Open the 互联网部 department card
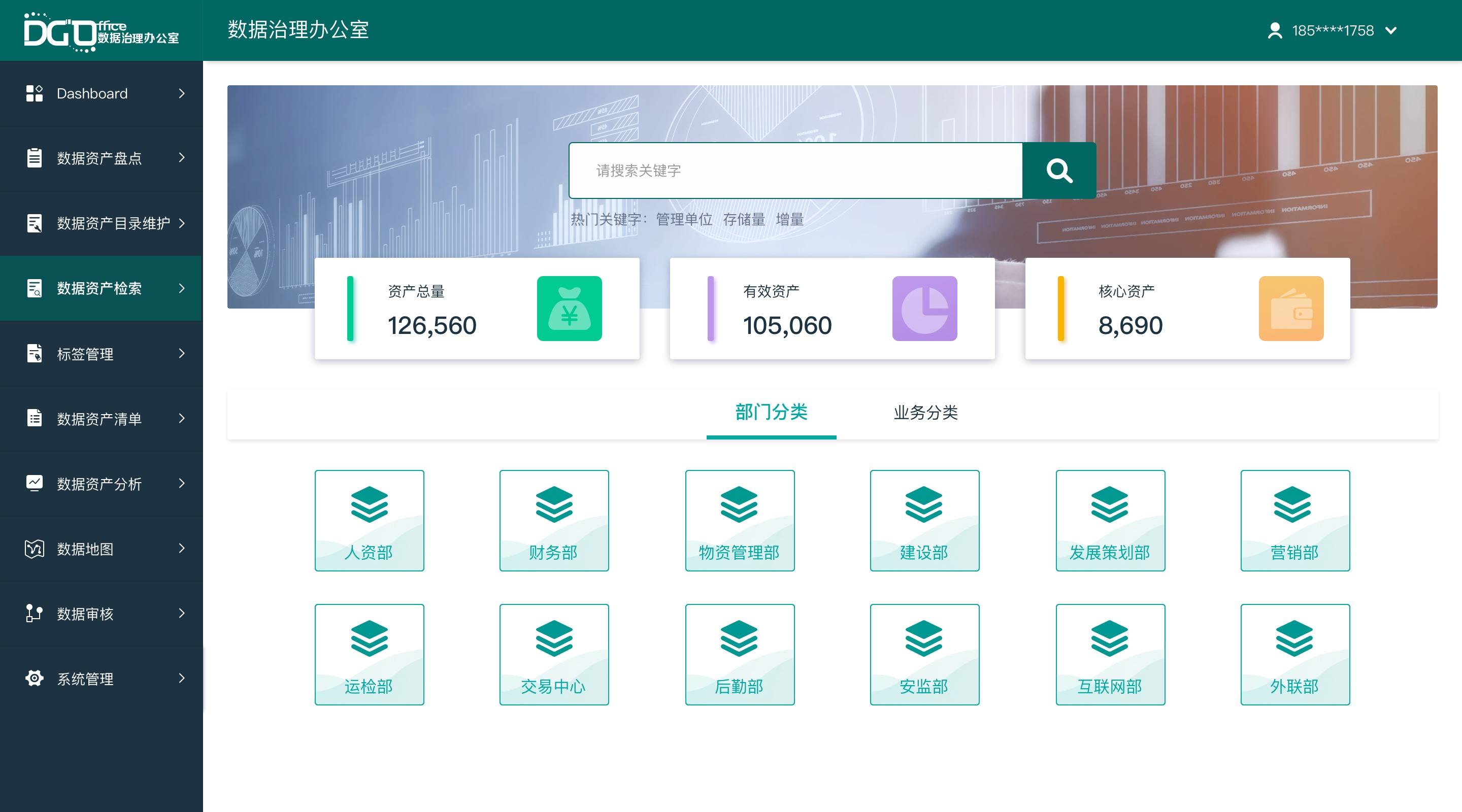The width and height of the screenshot is (1462, 812). (x=1110, y=654)
